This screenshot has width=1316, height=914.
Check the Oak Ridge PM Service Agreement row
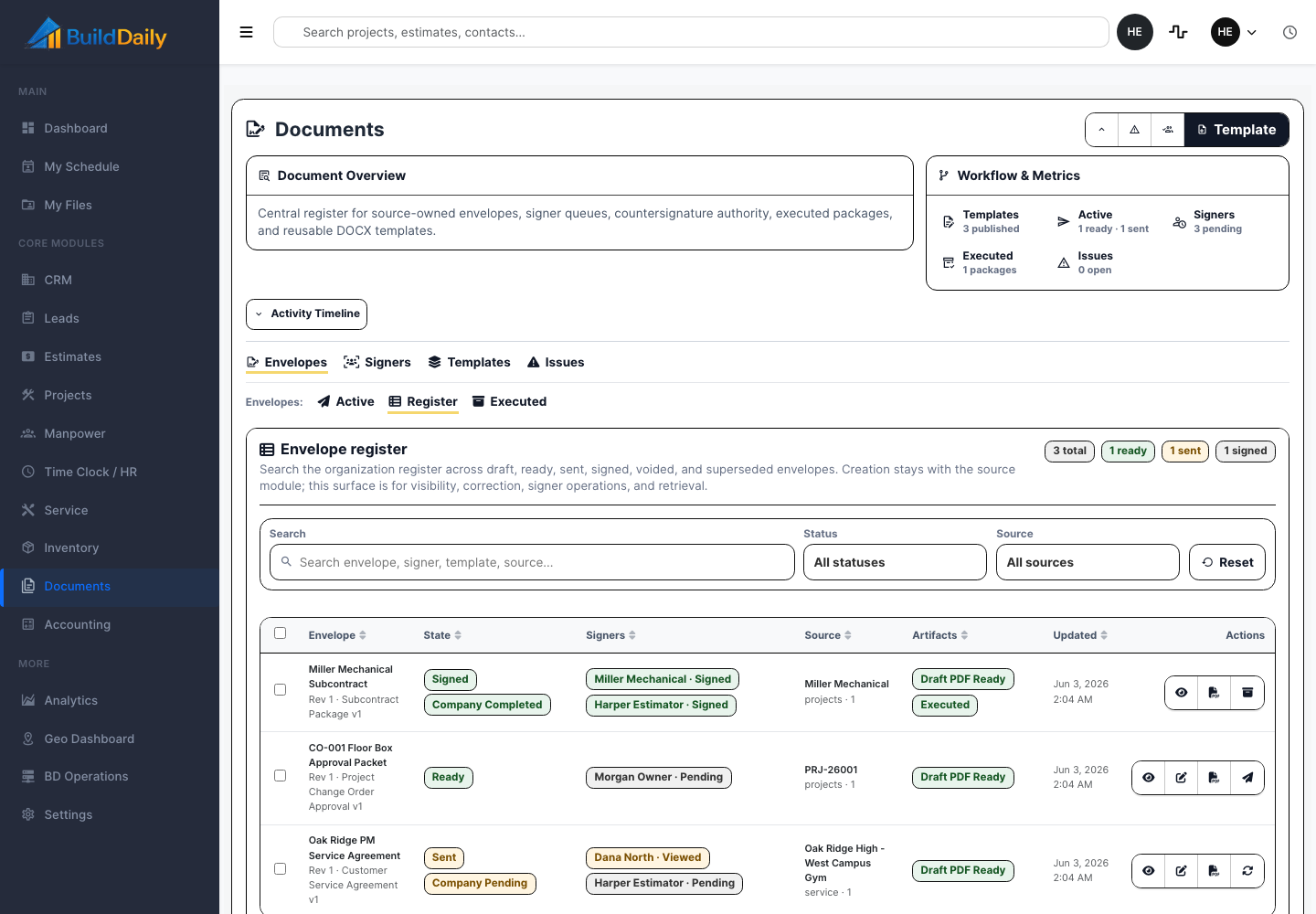(x=281, y=869)
